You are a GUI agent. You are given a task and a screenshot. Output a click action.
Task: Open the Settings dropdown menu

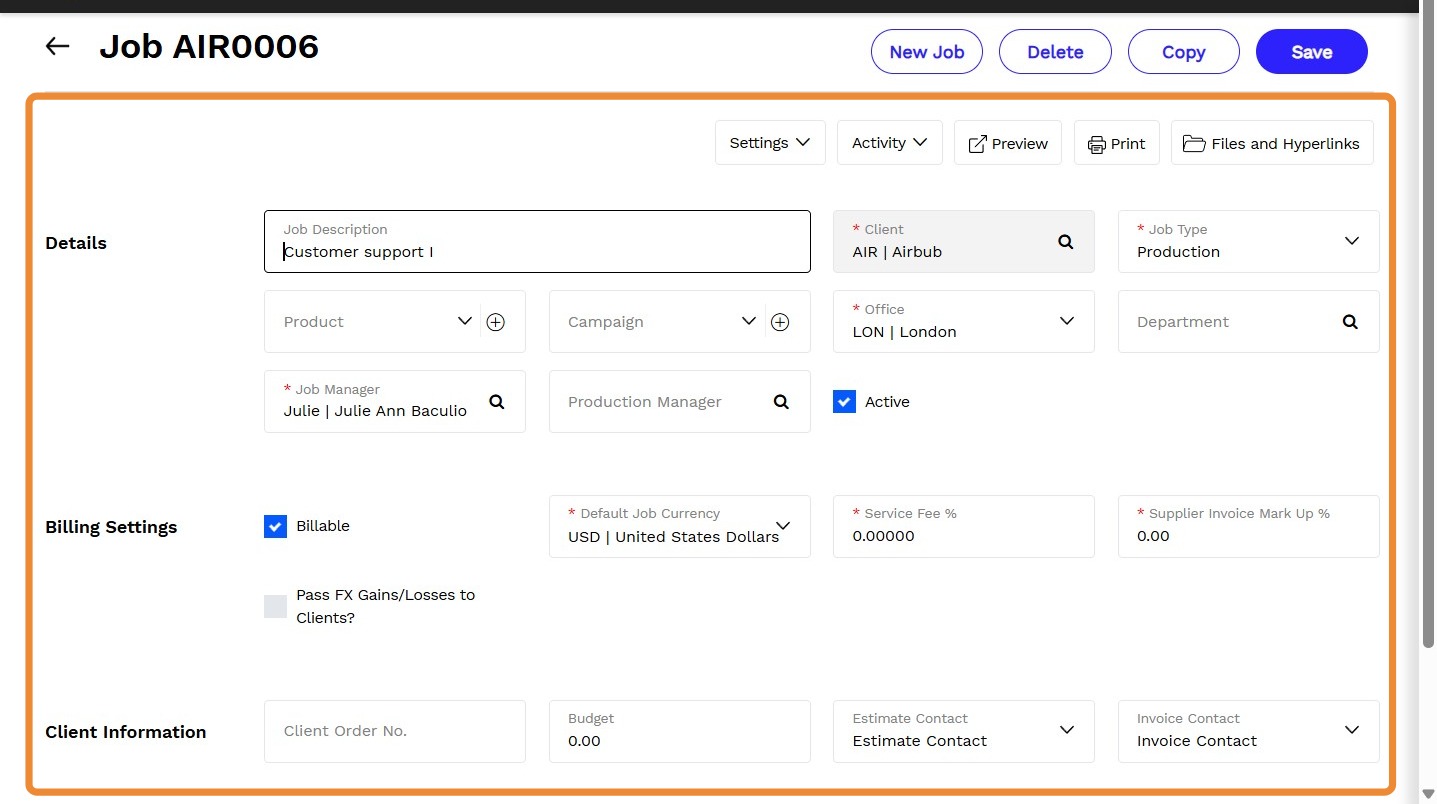pos(770,143)
